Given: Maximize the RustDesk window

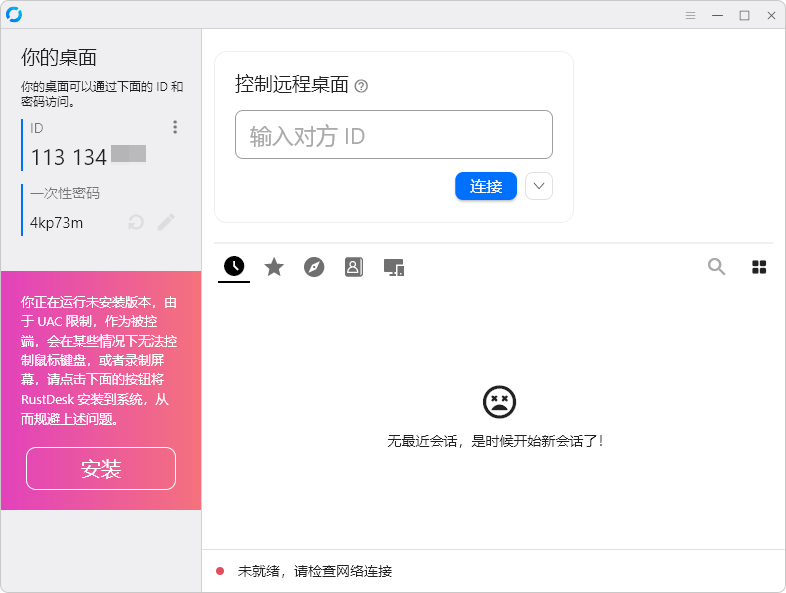Looking at the screenshot, I should pyautogui.click(x=744, y=16).
